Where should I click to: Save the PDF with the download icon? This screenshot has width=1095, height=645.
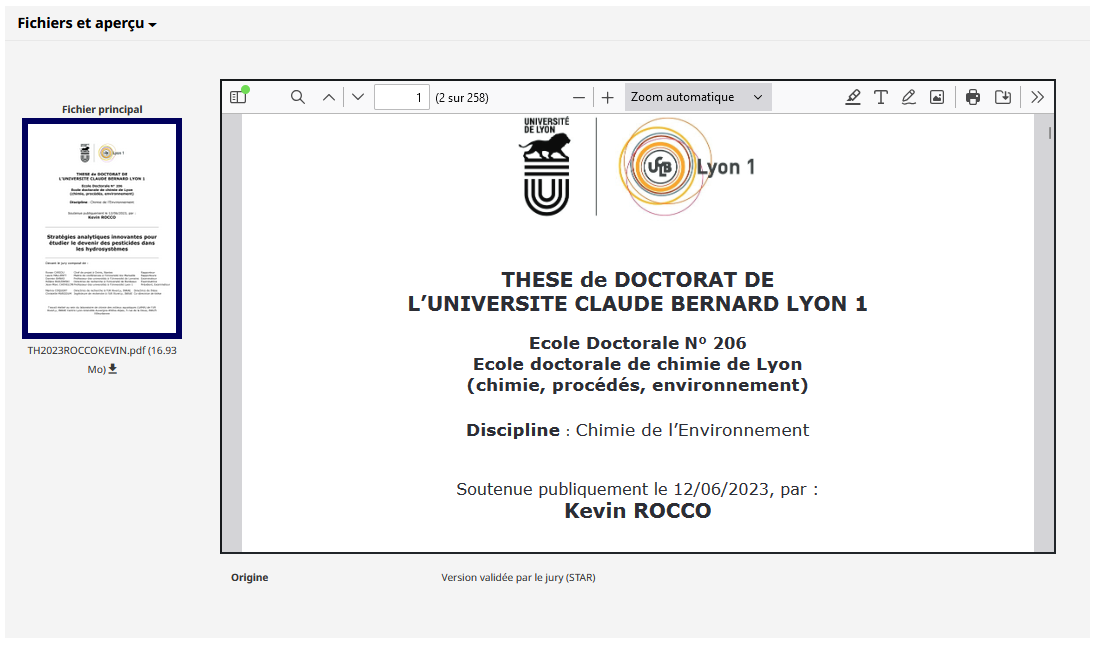click(x=1003, y=97)
